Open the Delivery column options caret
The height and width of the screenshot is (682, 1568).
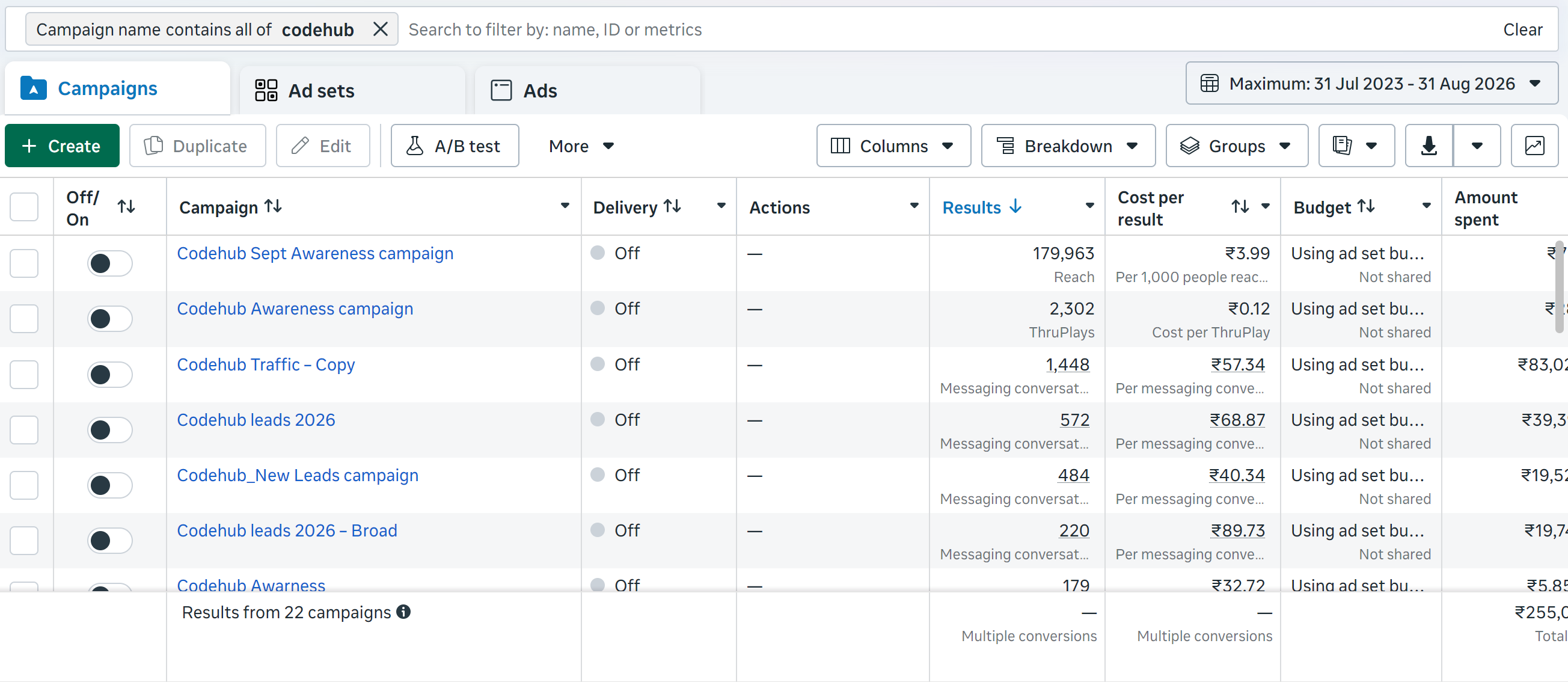tap(721, 206)
